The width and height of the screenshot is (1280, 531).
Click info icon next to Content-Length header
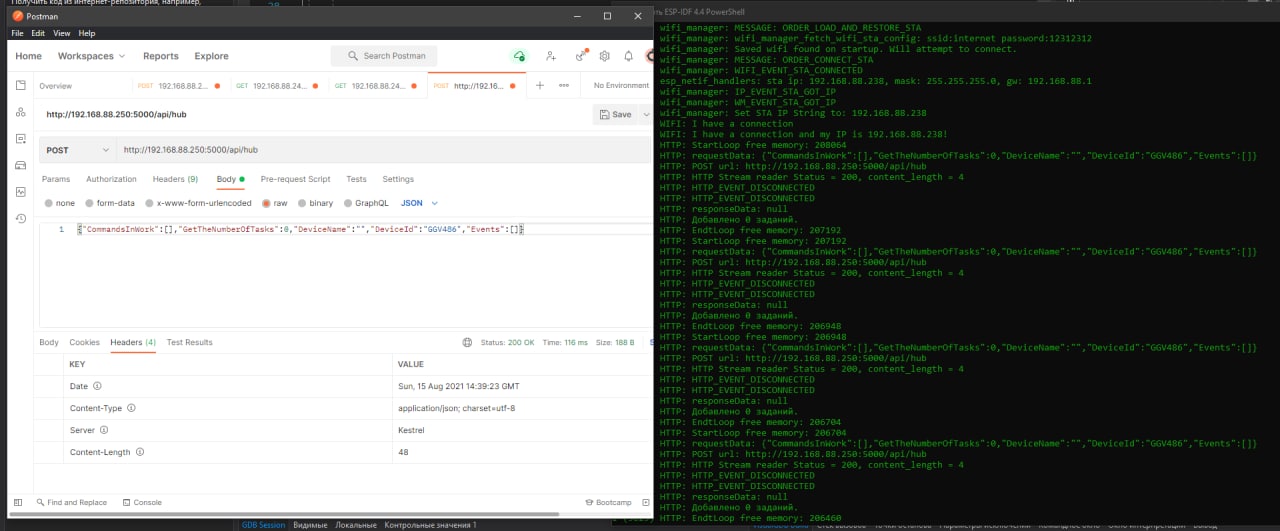click(139, 452)
